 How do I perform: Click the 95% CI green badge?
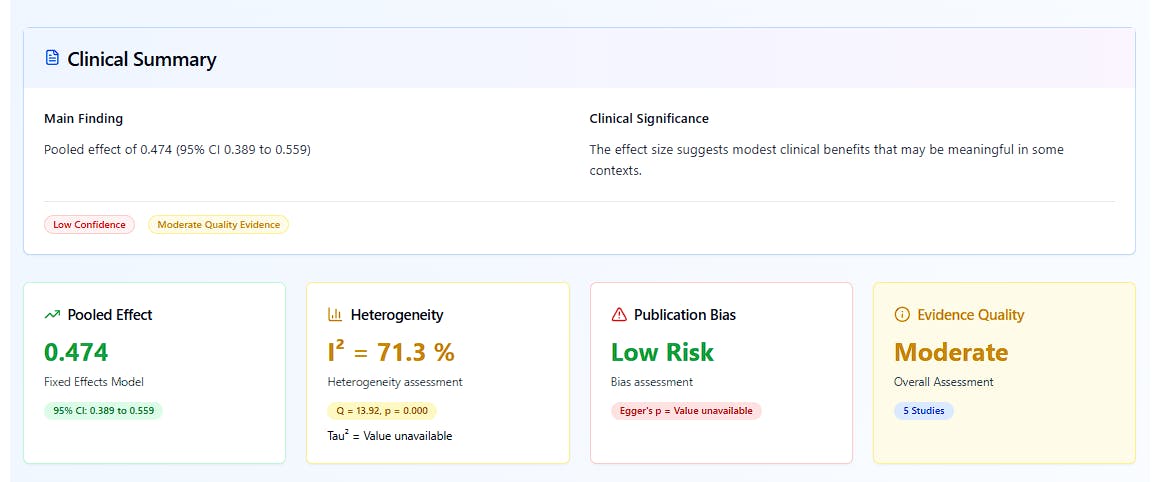[x=103, y=411]
